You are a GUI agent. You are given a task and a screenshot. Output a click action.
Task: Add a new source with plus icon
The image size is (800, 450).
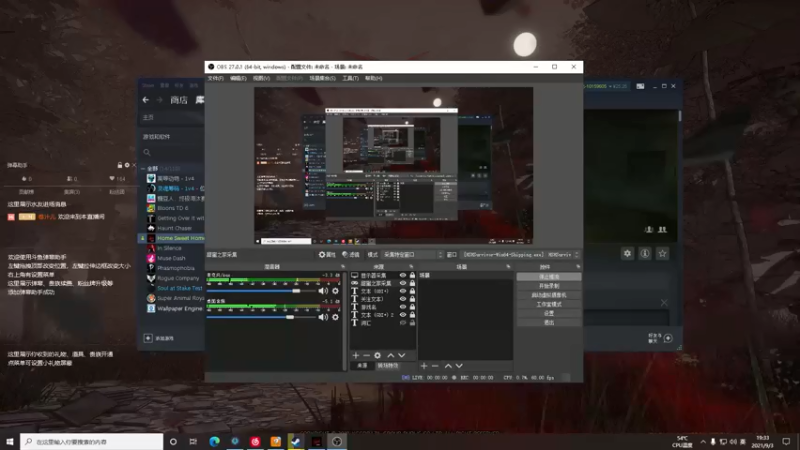click(356, 355)
